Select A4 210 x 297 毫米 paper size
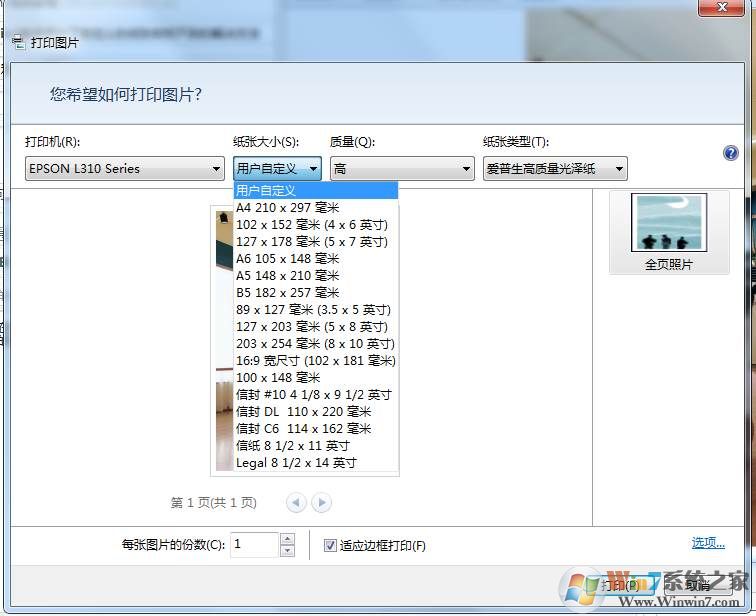The image size is (756, 616). tap(316, 207)
